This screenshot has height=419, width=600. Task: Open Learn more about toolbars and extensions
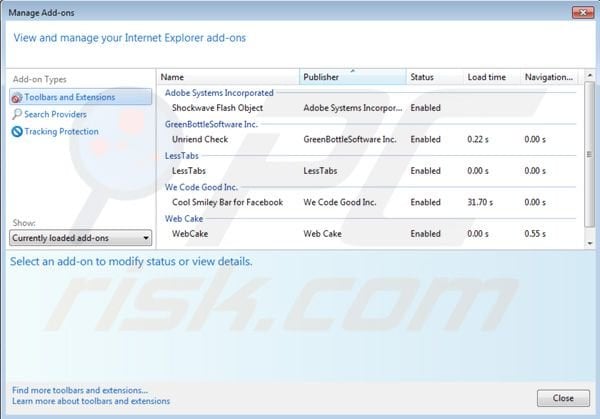91,401
